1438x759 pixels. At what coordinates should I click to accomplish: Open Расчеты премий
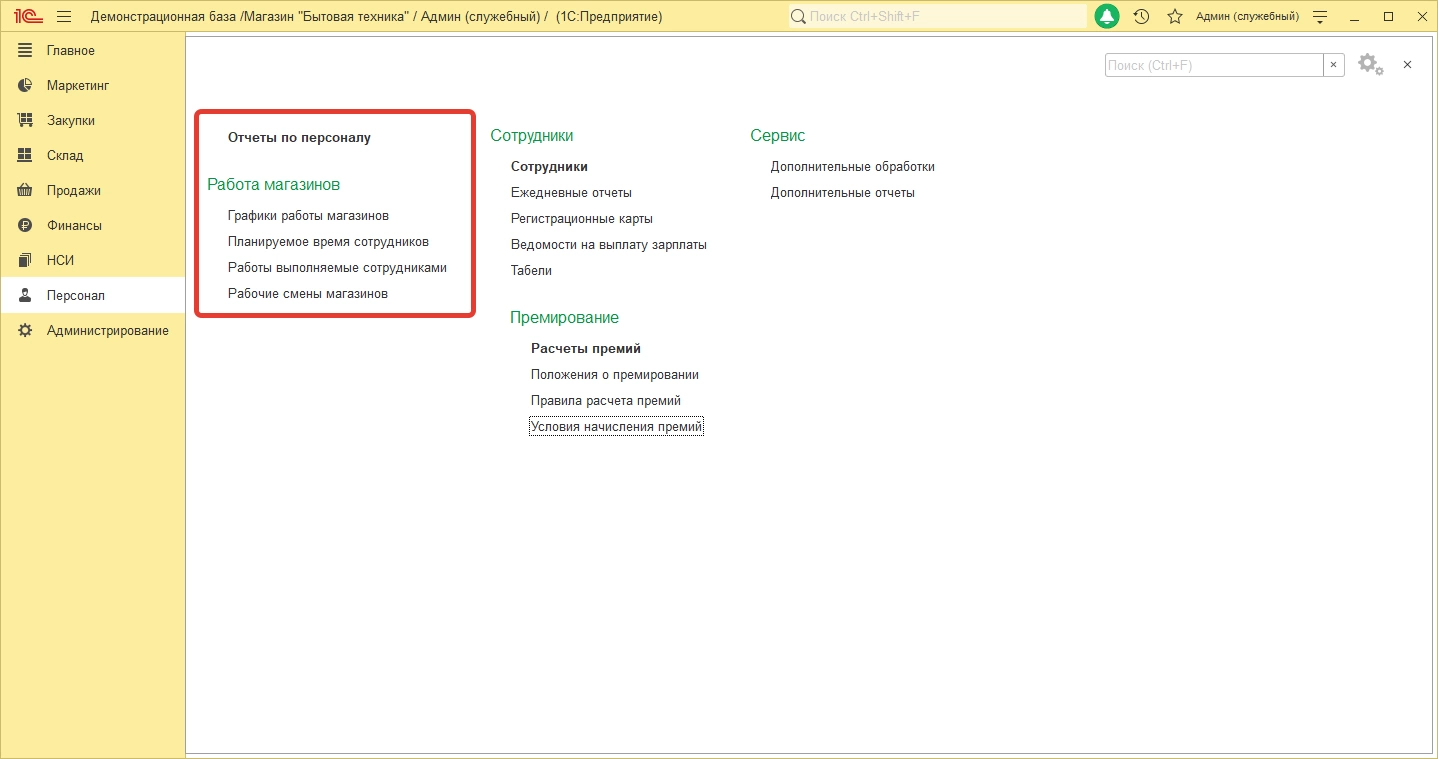(x=586, y=349)
